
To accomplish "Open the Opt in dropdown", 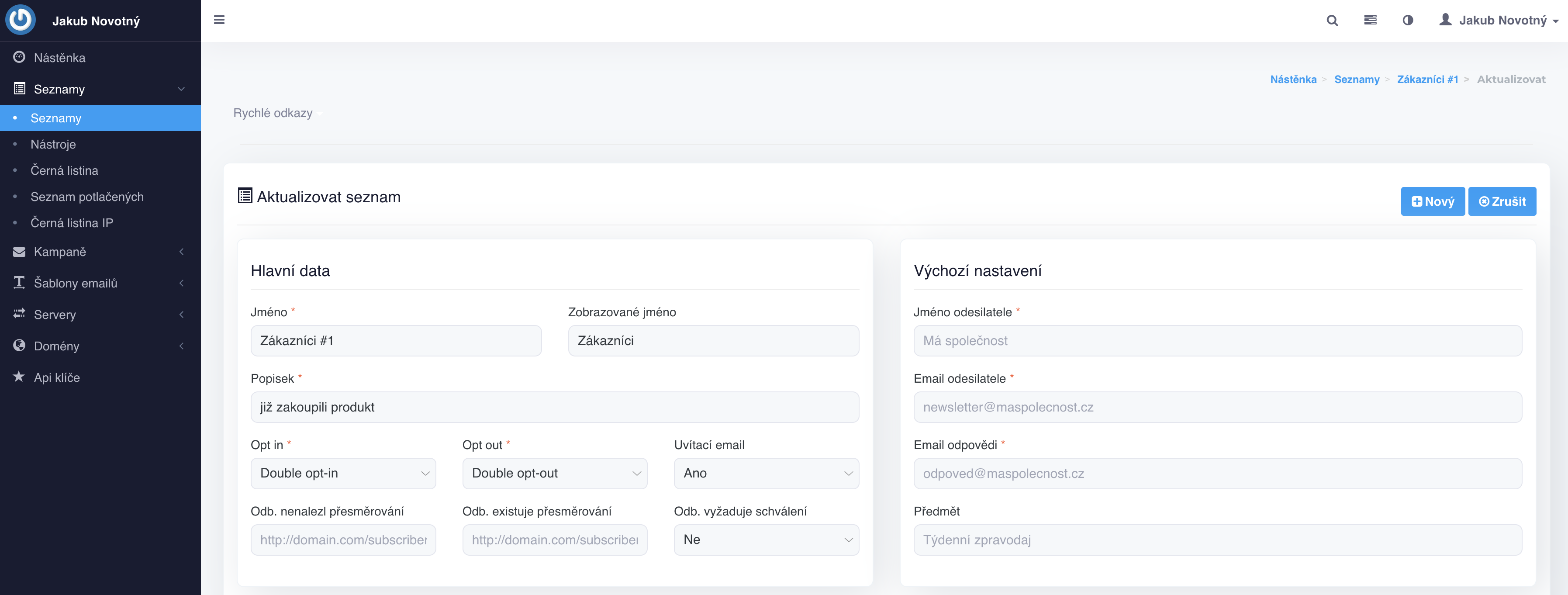I will point(343,473).
